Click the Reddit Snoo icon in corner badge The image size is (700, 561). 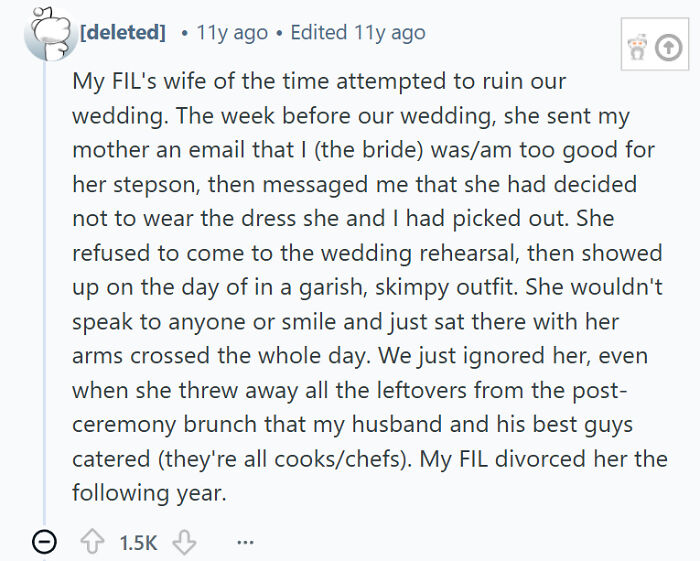point(639,47)
